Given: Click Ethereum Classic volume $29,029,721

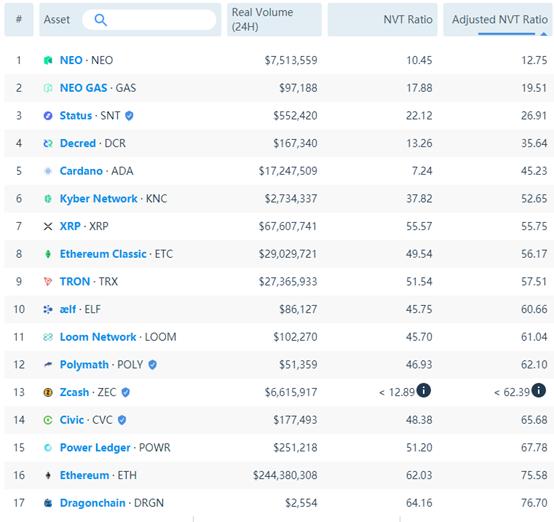Looking at the screenshot, I should tap(288, 254).
